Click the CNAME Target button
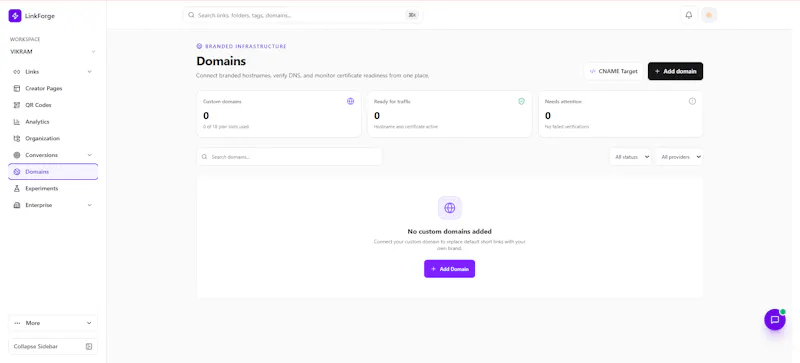Viewport: 800px width, 363px height. 614,71
